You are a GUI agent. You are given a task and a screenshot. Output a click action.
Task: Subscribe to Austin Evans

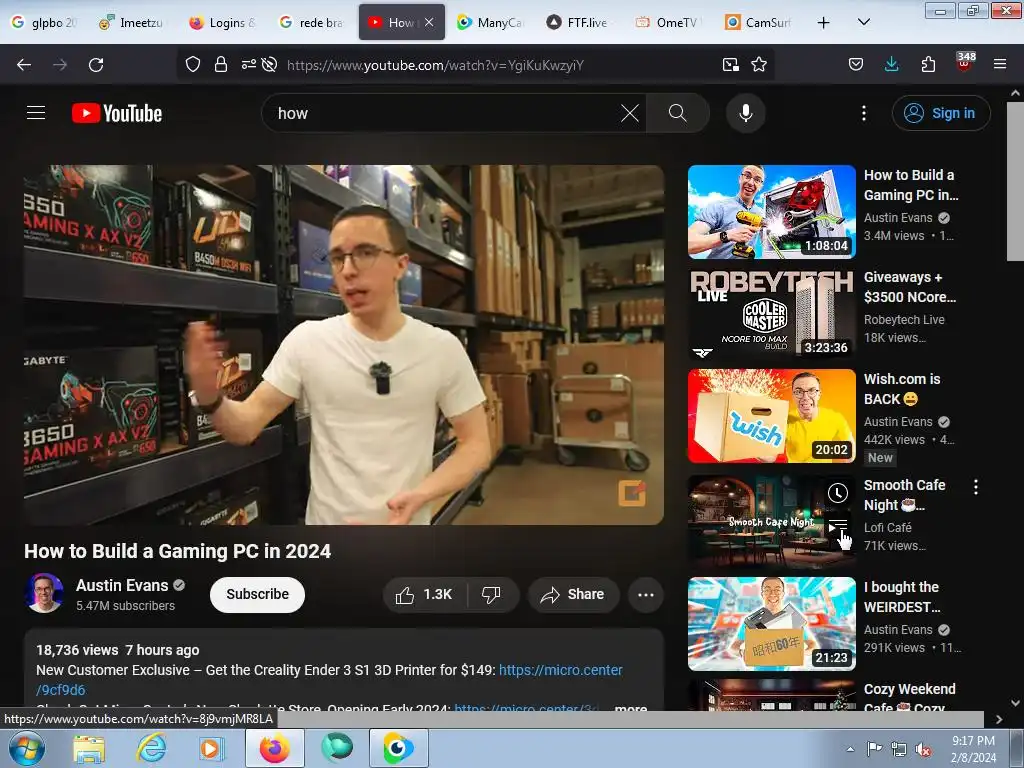(257, 594)
